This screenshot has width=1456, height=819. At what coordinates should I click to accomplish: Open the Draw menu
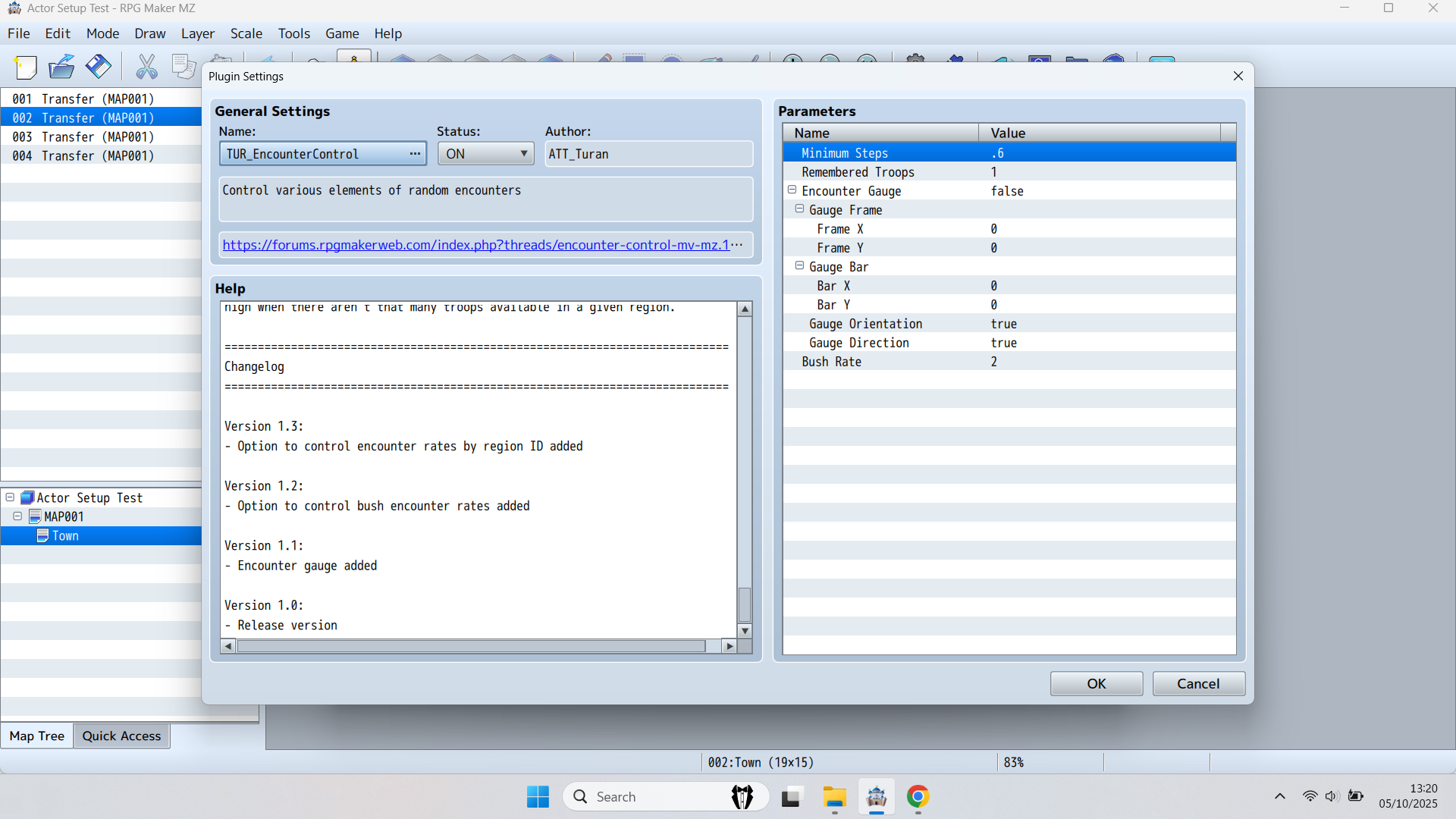point(150,33)
